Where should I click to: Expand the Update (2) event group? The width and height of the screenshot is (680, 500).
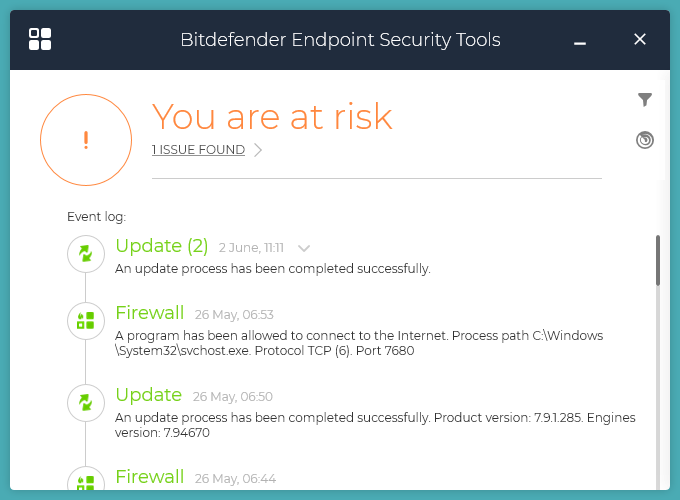(305, 248)
